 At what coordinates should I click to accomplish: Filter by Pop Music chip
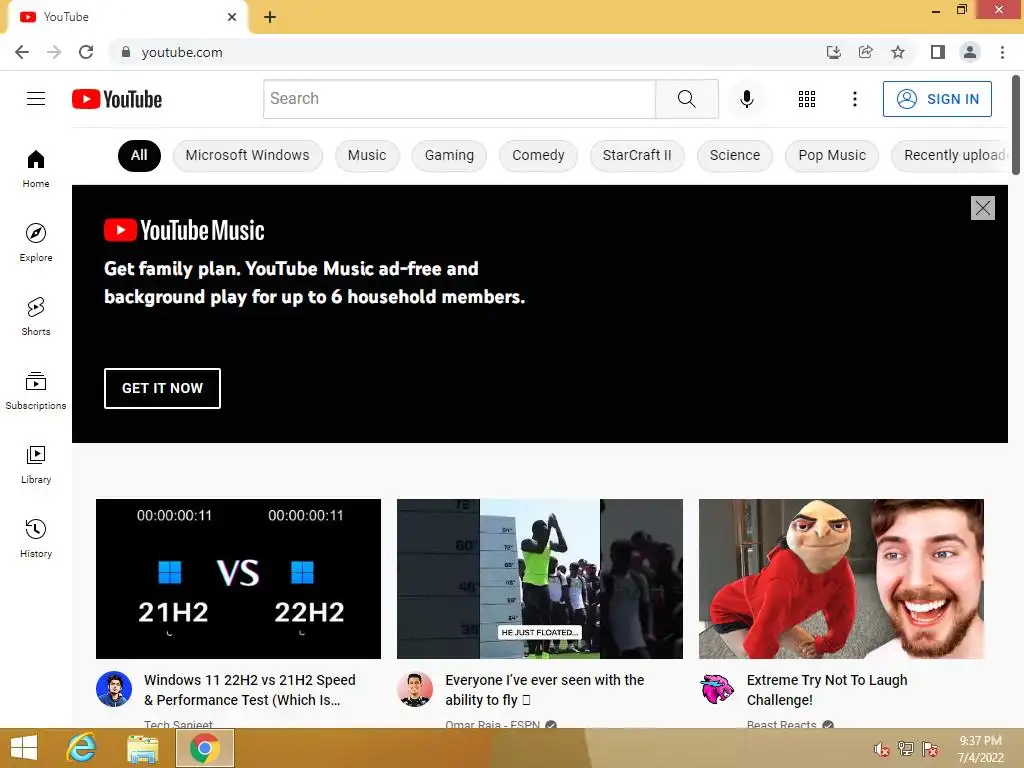pos(832,155)
